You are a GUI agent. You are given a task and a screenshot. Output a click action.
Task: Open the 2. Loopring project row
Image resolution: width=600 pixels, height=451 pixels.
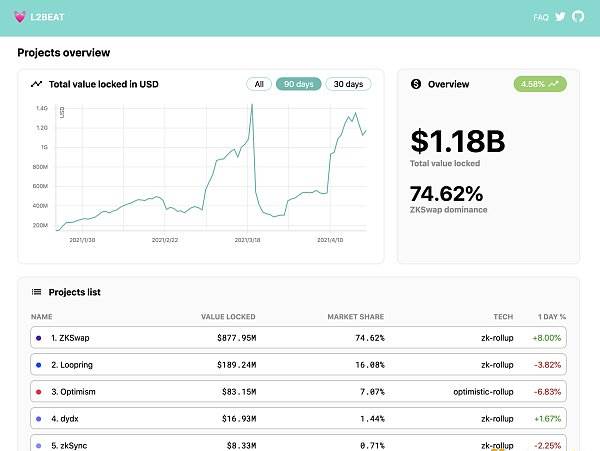click(x=298, y=365)
